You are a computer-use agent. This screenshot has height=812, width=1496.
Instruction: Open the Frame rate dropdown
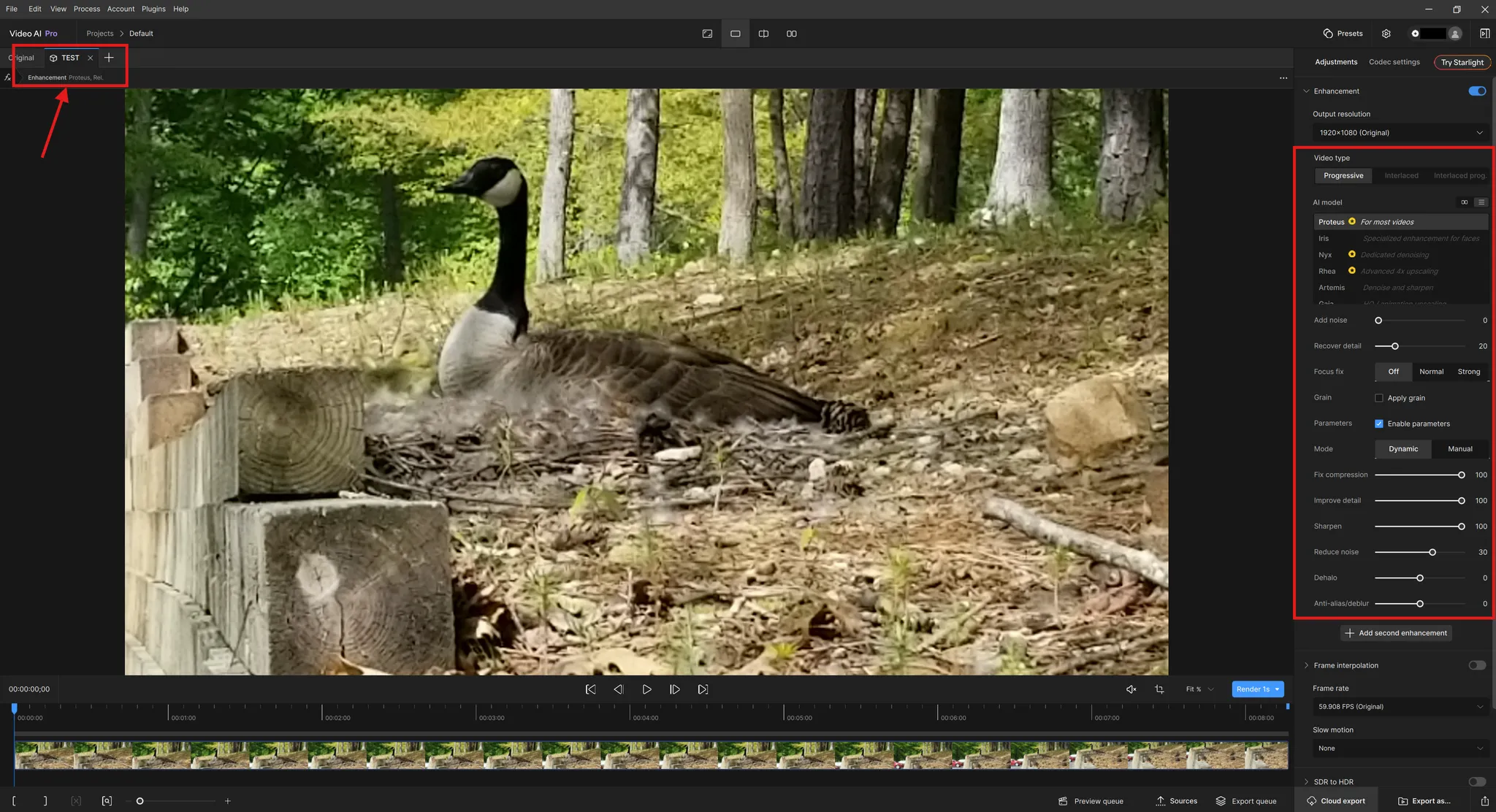pyautogui.click(x=1400, y=707)
